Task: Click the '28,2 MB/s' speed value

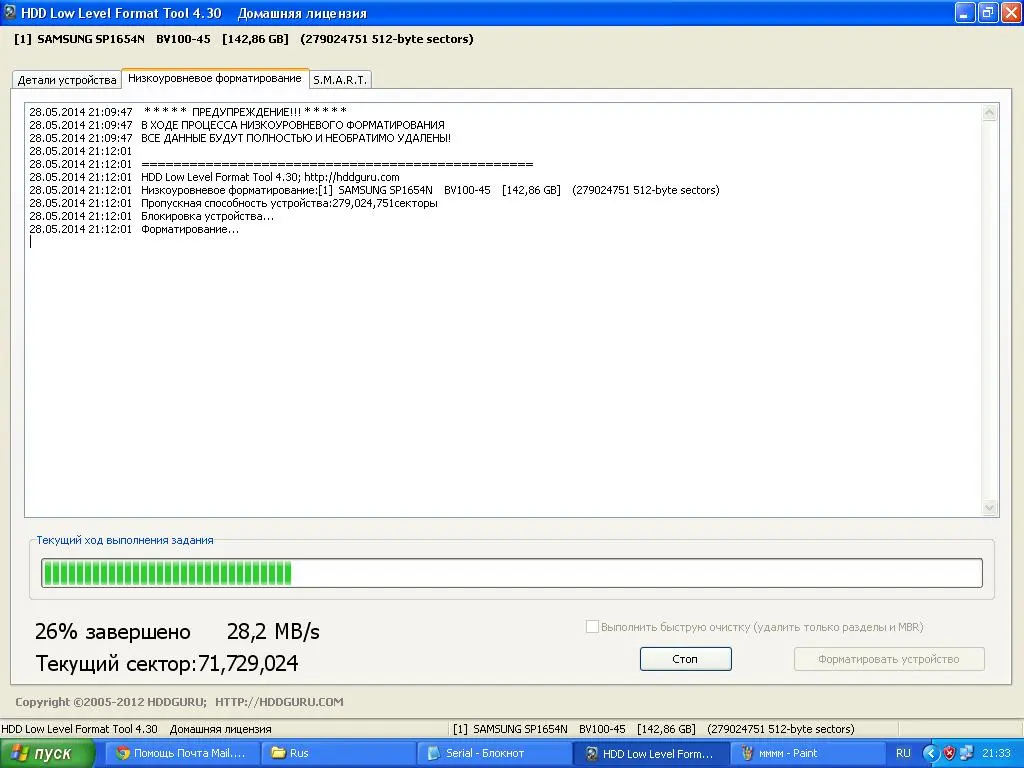Action: [x=273, y=632]
